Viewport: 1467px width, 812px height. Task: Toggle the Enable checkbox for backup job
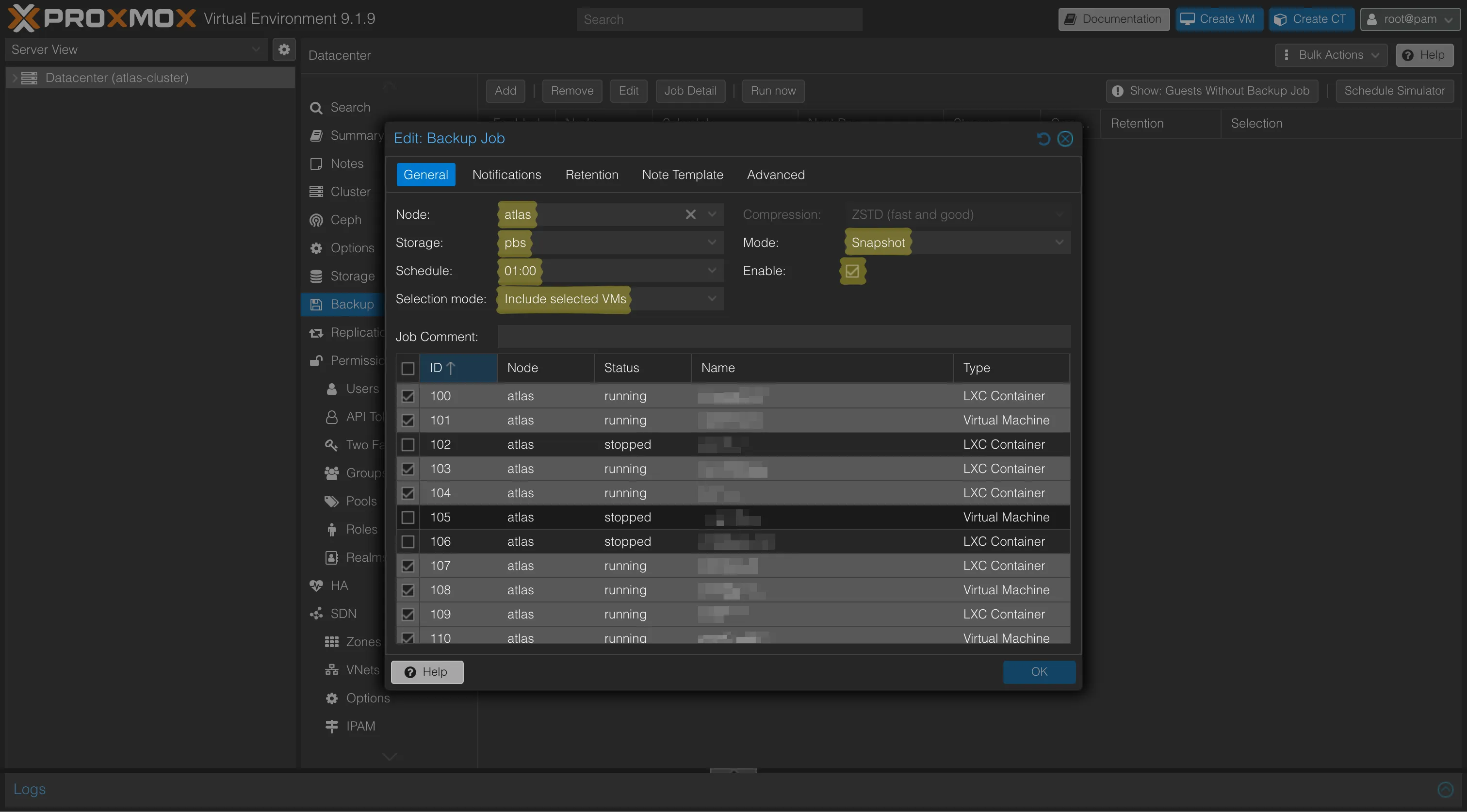[852, 271]
